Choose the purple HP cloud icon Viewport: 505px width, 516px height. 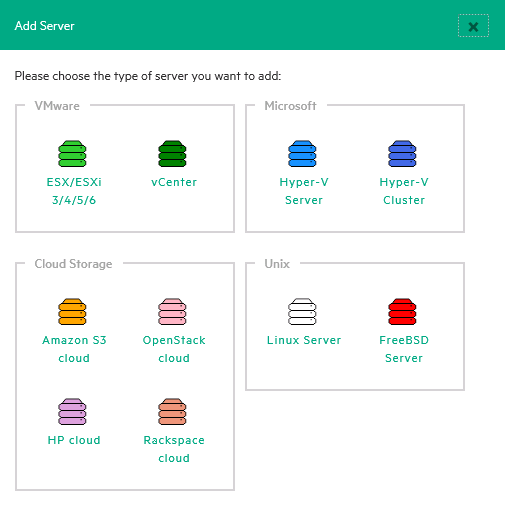coord(72,412)
